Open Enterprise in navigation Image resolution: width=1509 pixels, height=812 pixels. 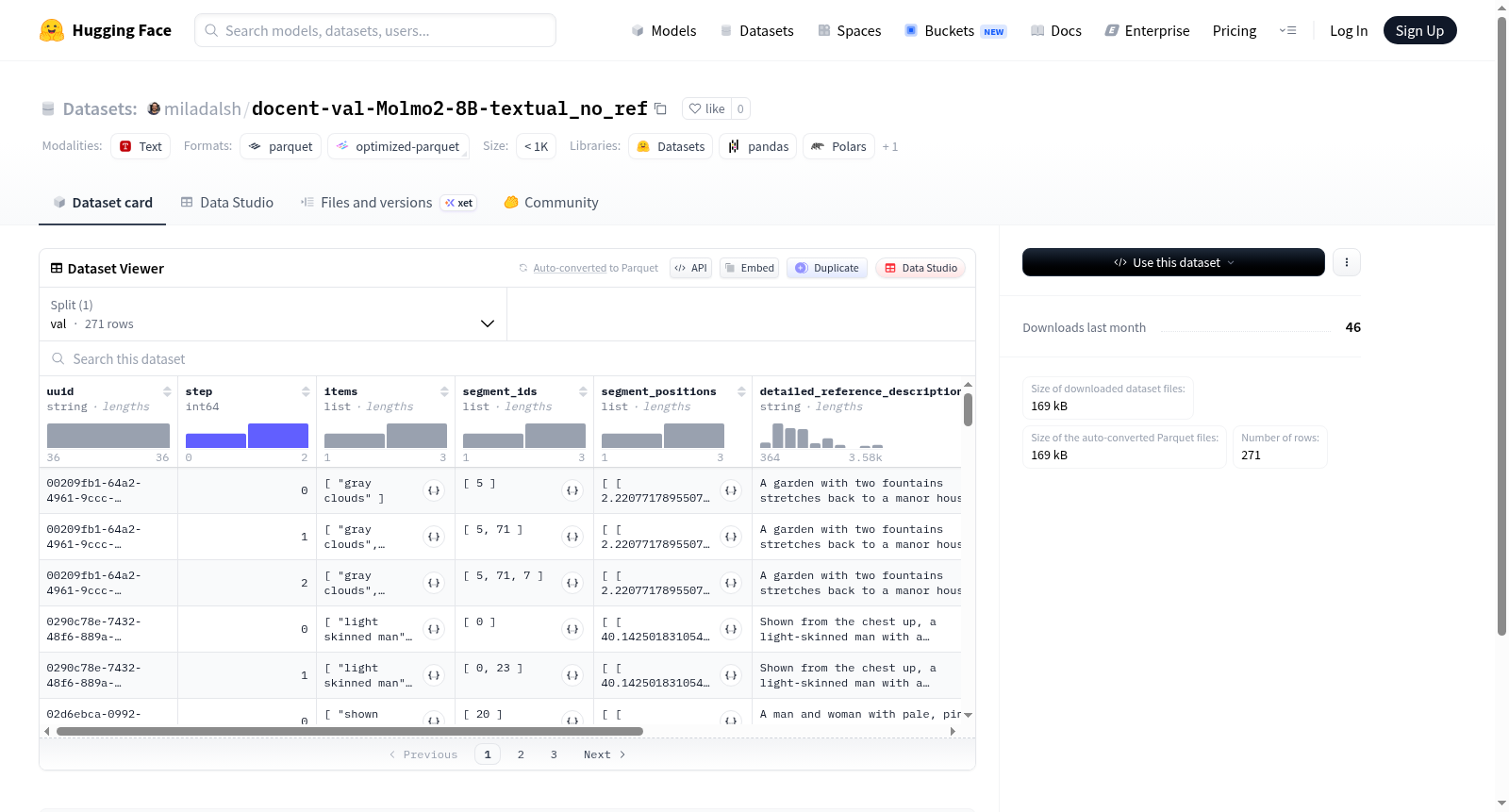(1147, 31)
